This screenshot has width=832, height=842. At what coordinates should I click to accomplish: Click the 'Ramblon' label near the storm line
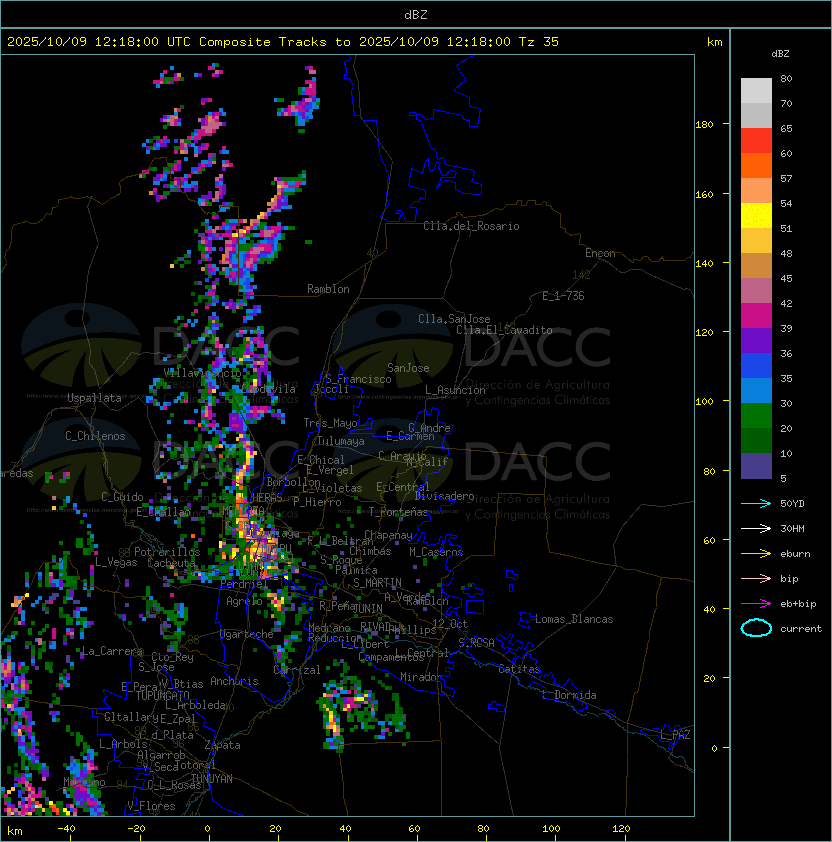[328, 289]
